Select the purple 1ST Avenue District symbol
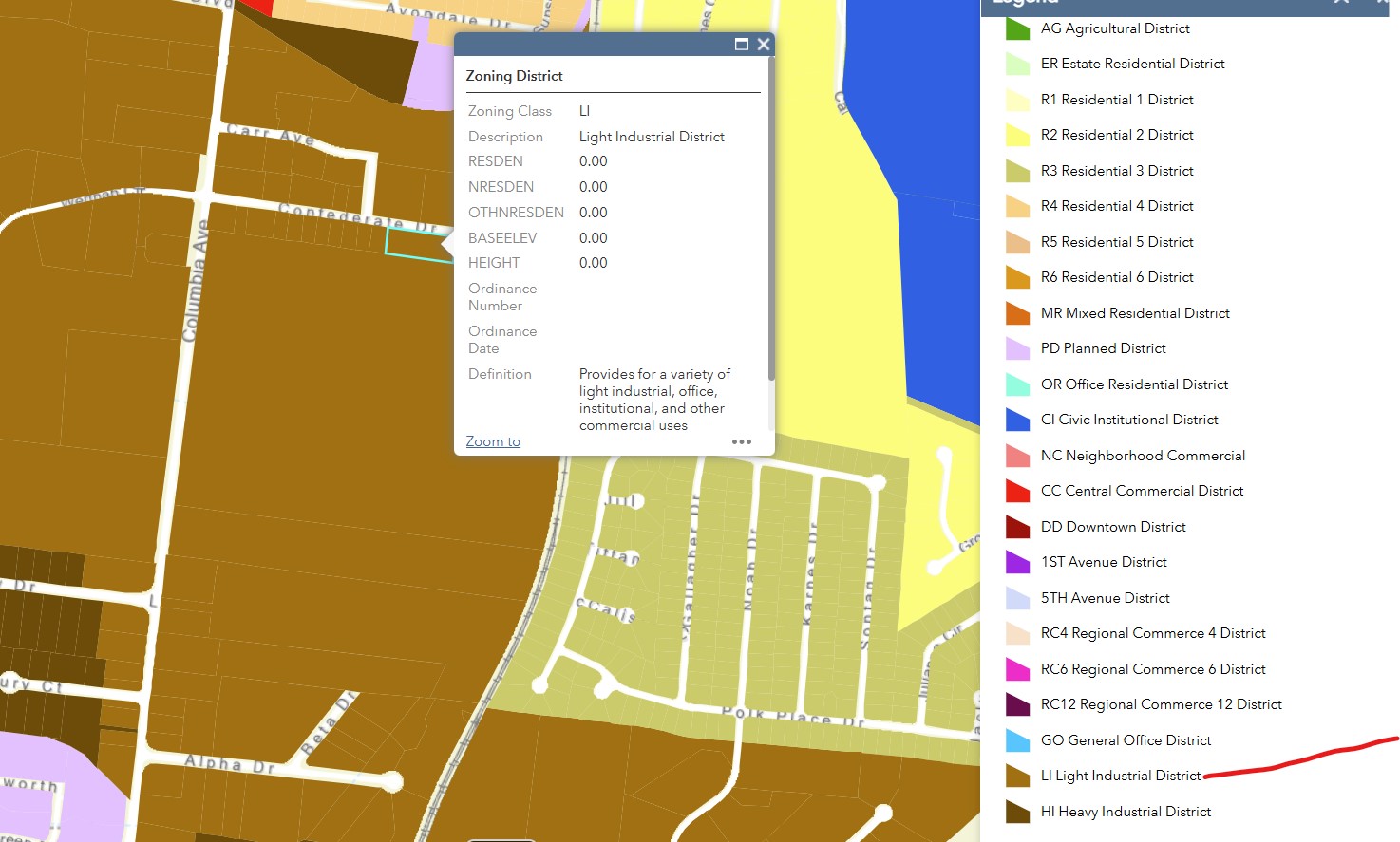Viewport: 1400px width, 842px height. click(1017, 562)
